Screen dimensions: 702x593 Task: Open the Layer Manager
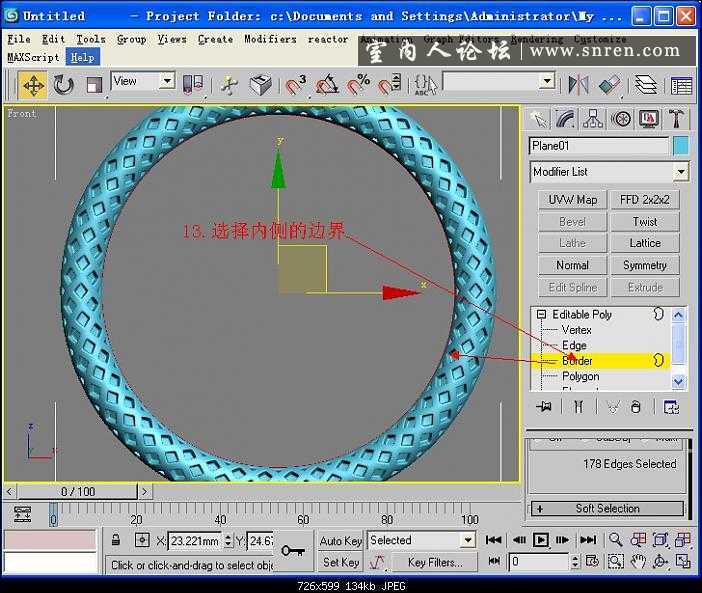(646, 85)
